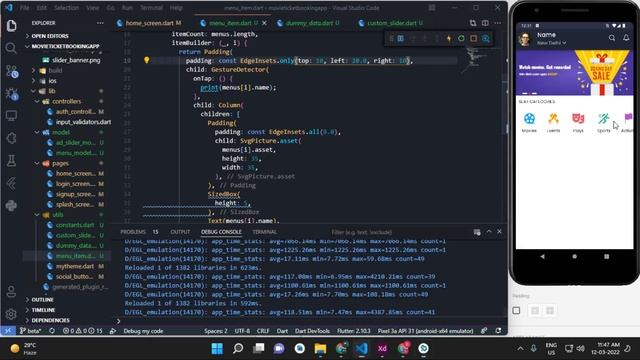
Task: Open the Terminal menu
Action: tap(151, 8)
